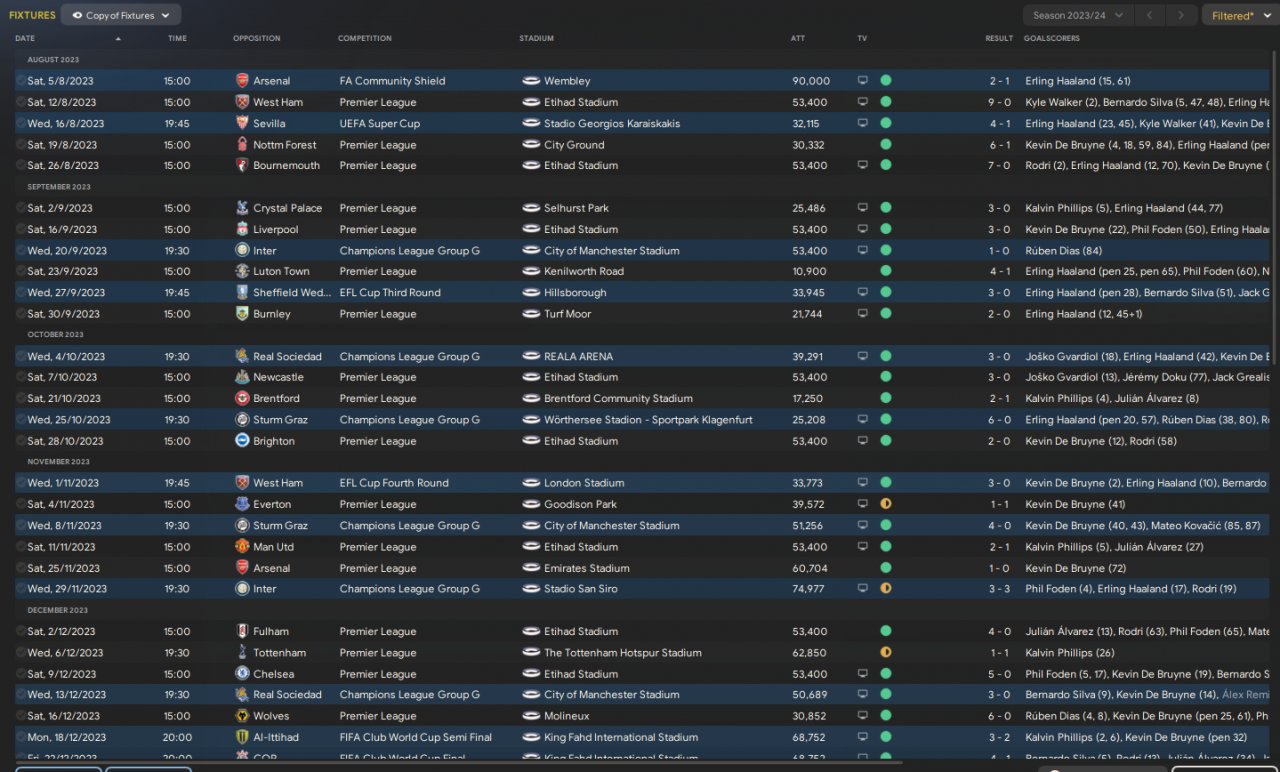The height and width of the screenshot is (772, 1280).
Task: Go to the next season with the right arrow
Action: (x=1182, y=15)
